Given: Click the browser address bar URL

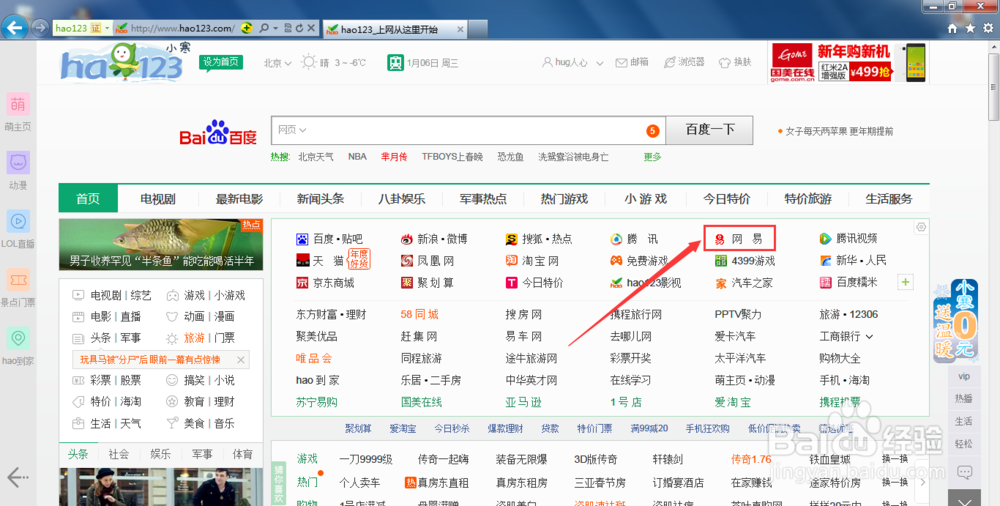Looking at the screenshot, I should (182, 28).
